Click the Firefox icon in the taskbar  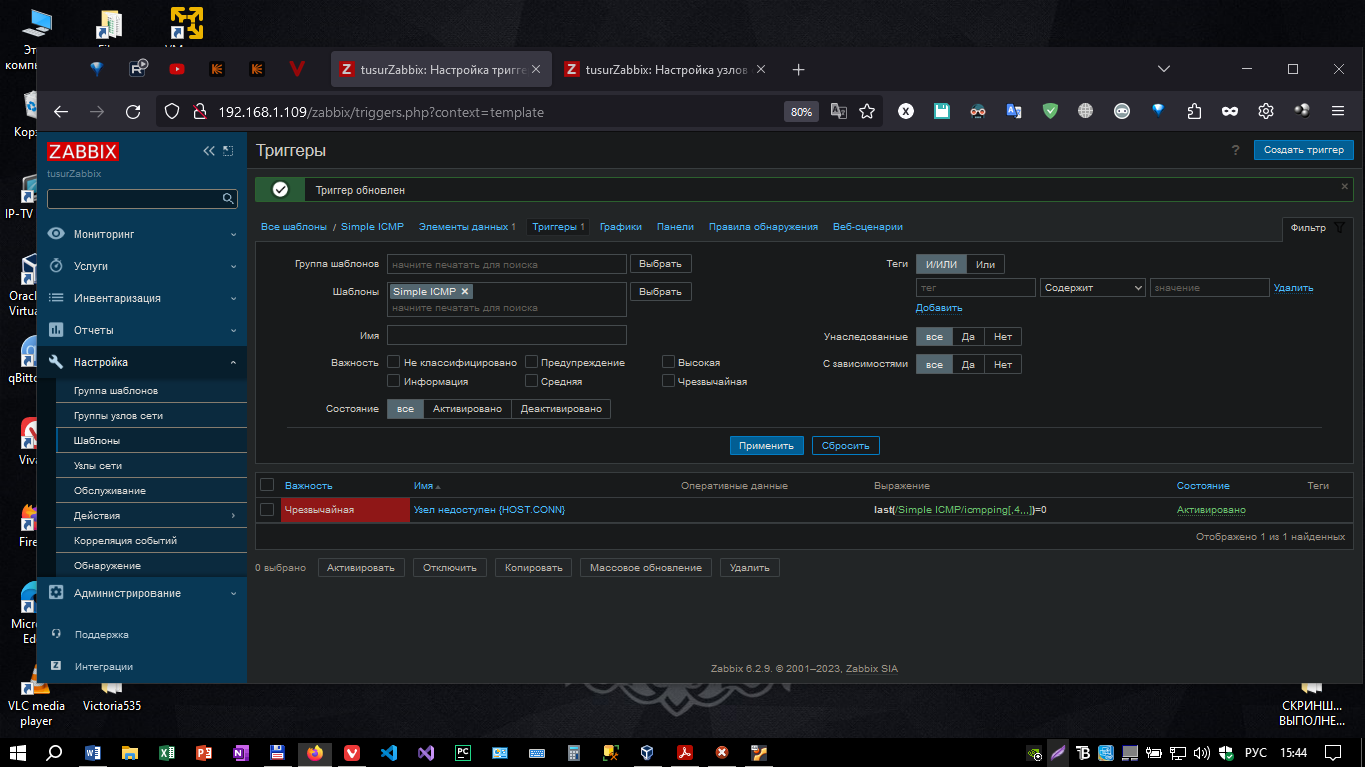pos(316,752)
